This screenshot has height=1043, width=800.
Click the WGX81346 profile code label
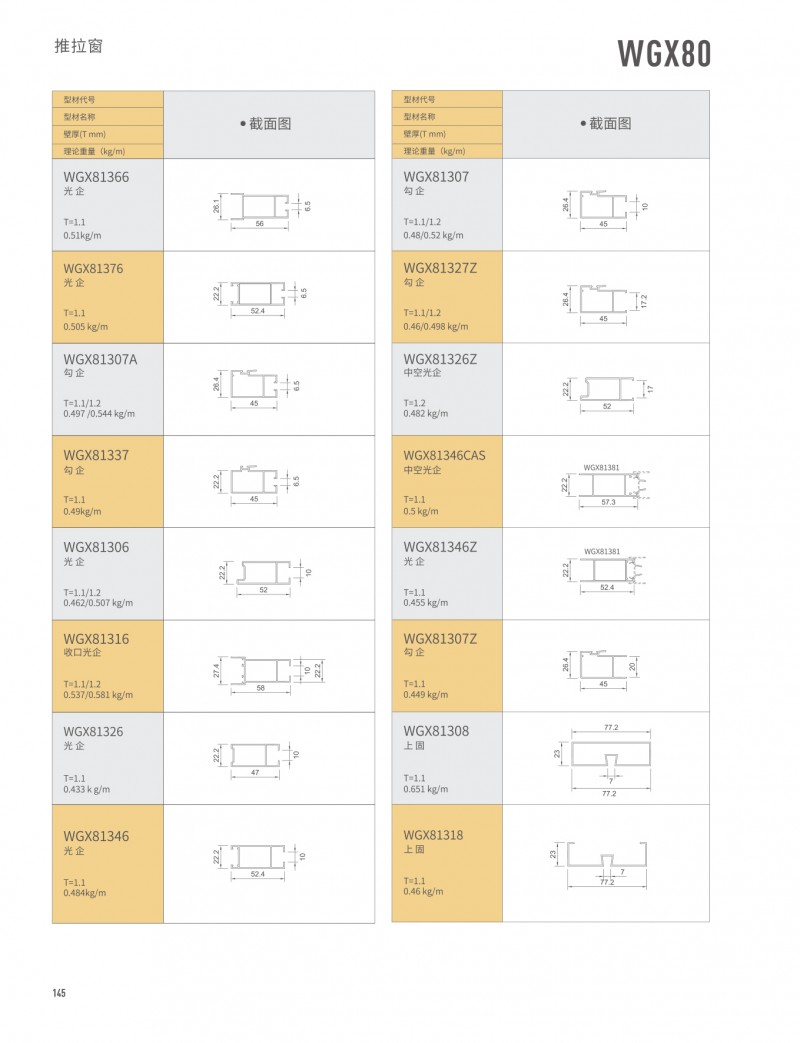[96, 836]
